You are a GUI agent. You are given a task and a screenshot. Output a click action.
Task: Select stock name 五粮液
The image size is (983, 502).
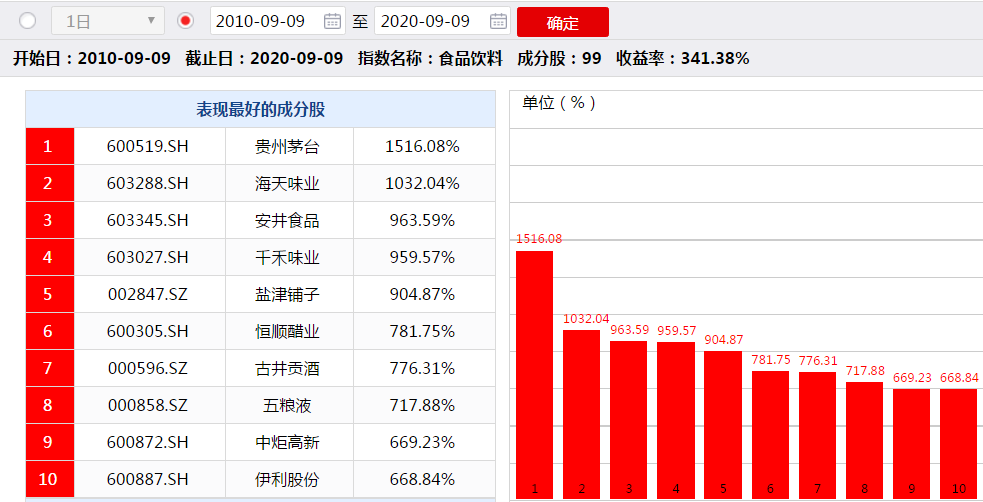tap(287, 405)
